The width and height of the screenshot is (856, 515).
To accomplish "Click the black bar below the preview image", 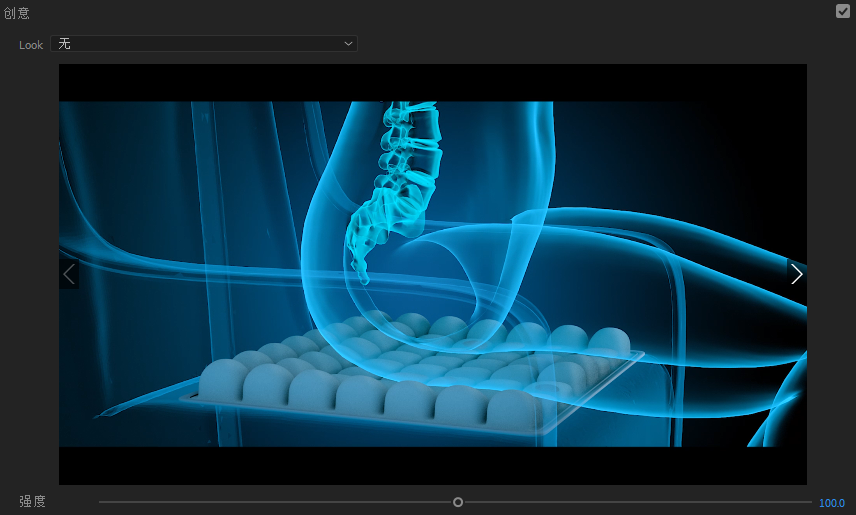I will [x=433, y=466].
